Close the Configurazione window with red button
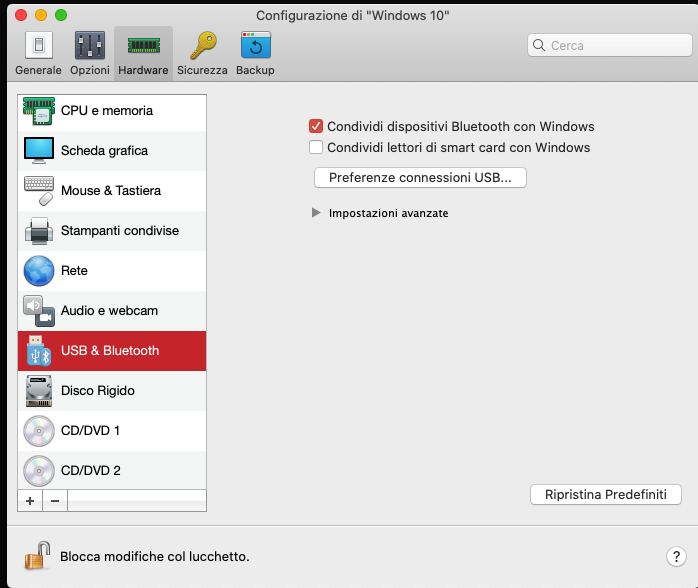 point(21,15)
